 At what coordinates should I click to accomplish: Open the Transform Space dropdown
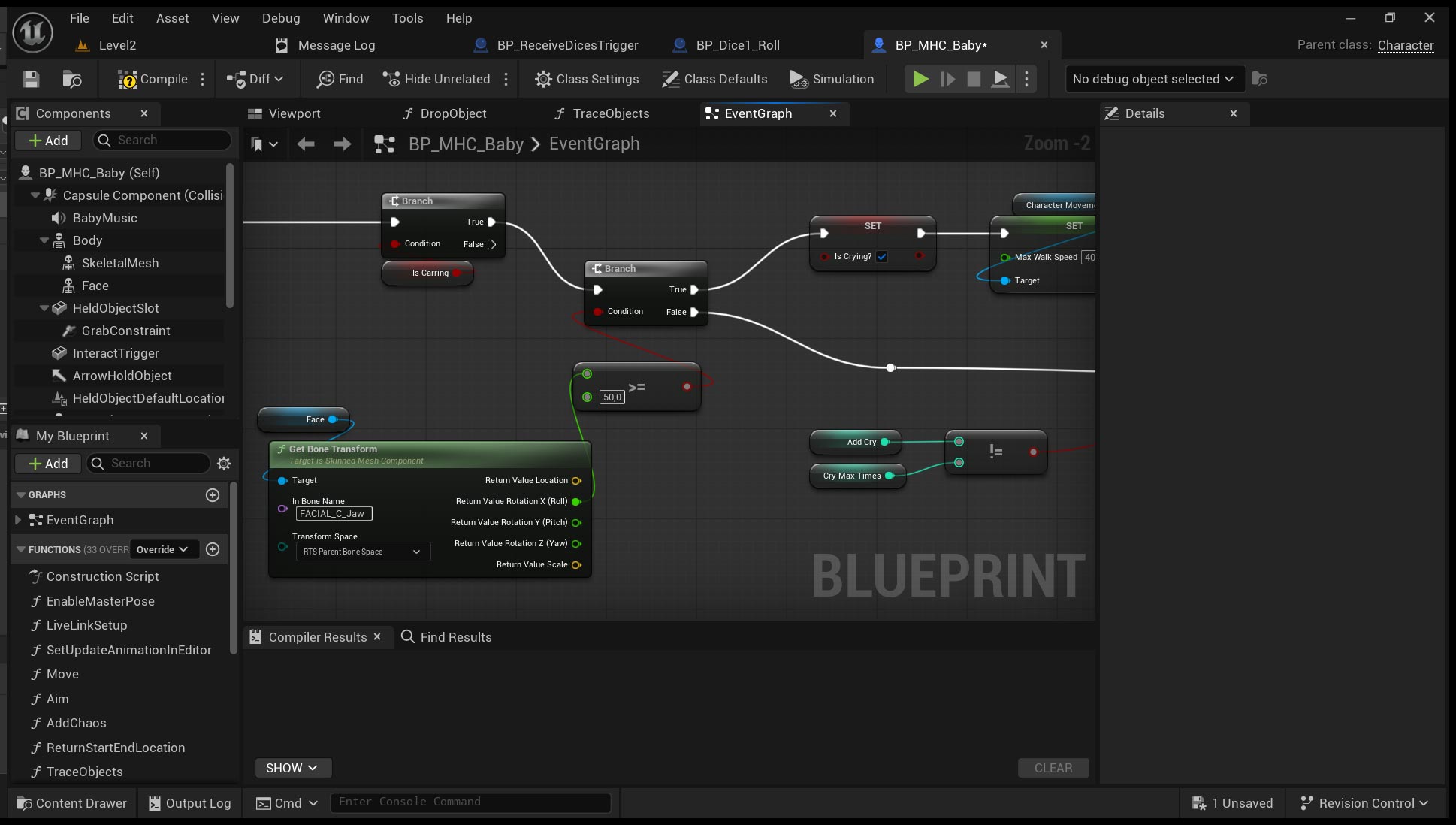(x=363, y=552)
